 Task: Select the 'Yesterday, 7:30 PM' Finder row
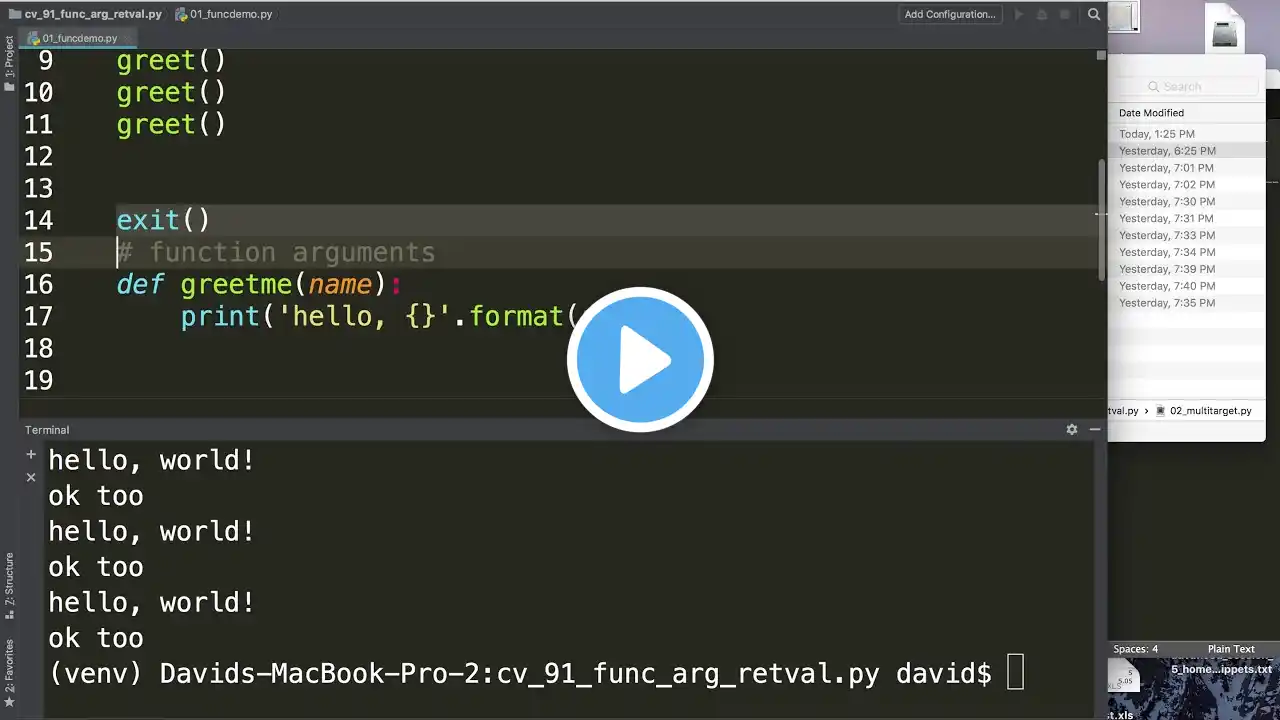pyautogui.click(x=1188, y=202)
